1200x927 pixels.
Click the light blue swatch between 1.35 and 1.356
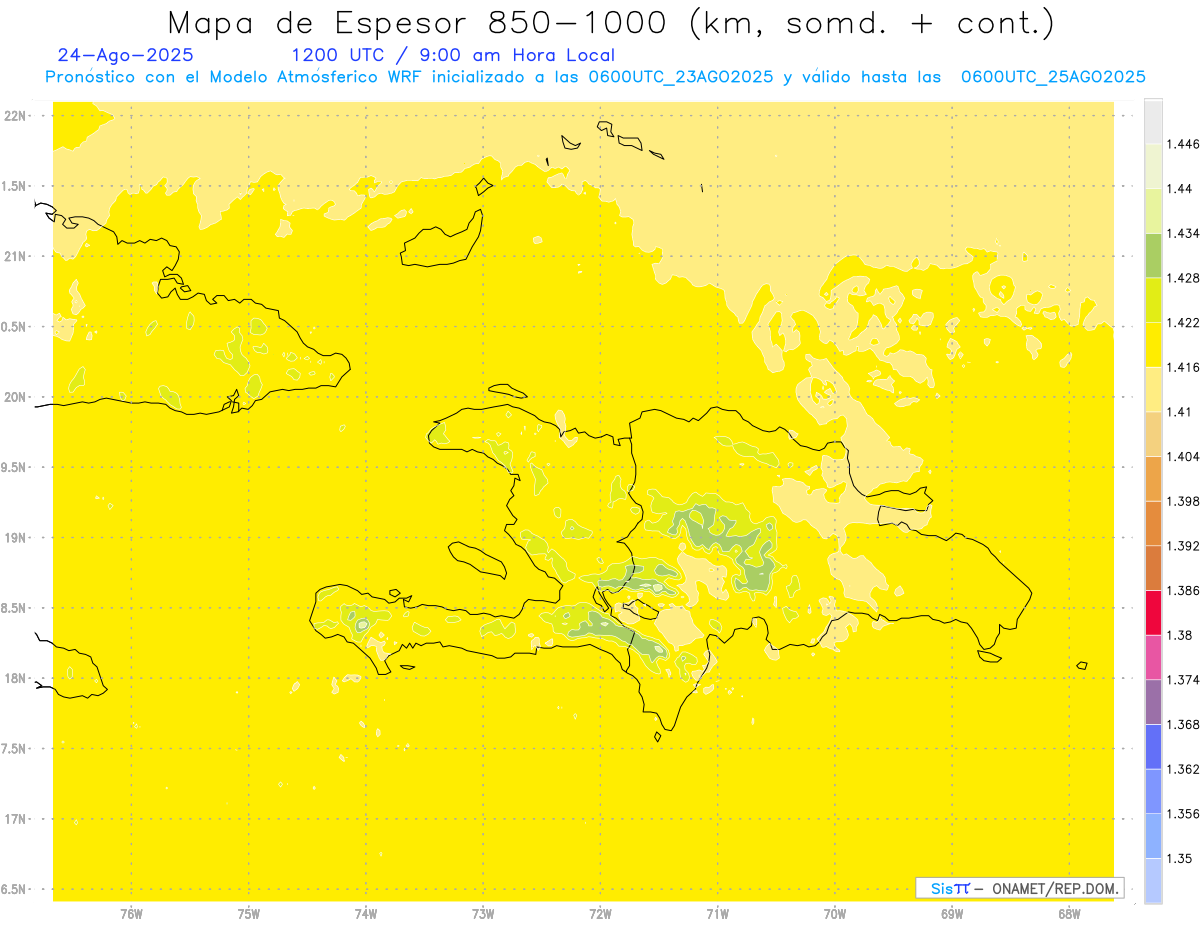[1153, 835]
